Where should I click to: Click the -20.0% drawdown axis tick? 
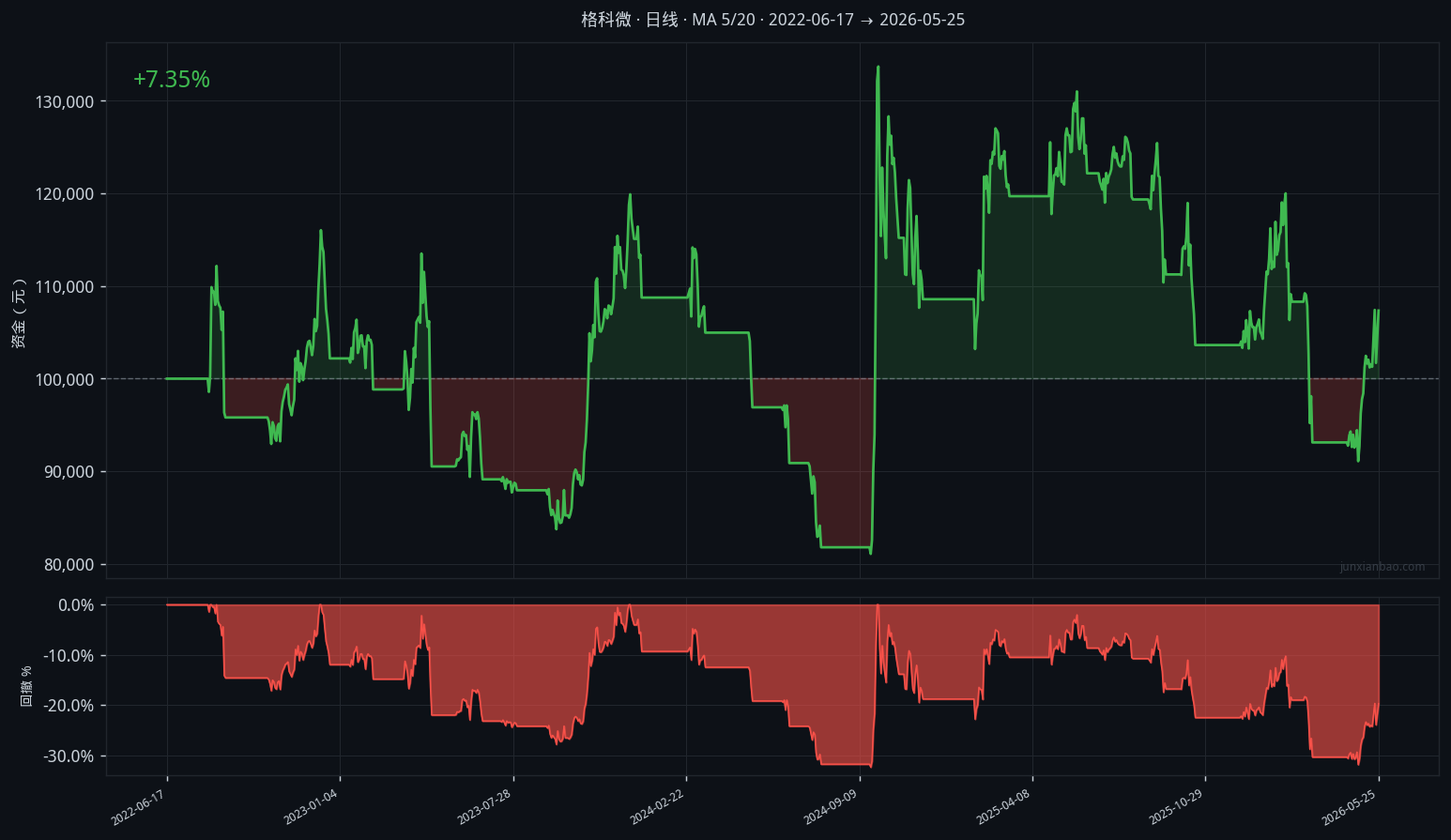point(69,706)
